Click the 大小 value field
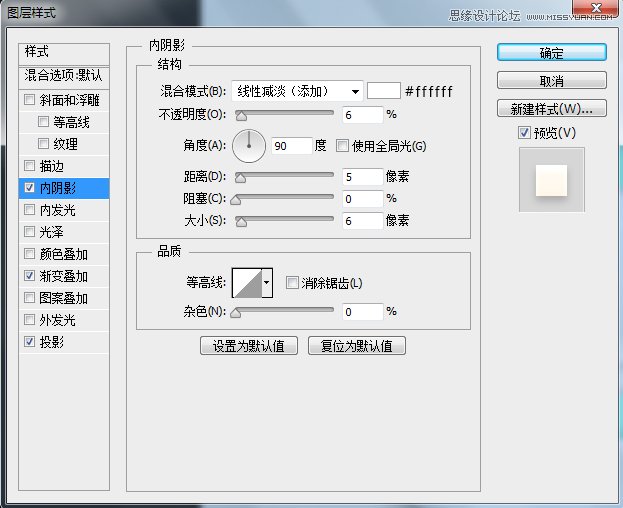This screenshot has width=623, height=508. click(362, 220)
